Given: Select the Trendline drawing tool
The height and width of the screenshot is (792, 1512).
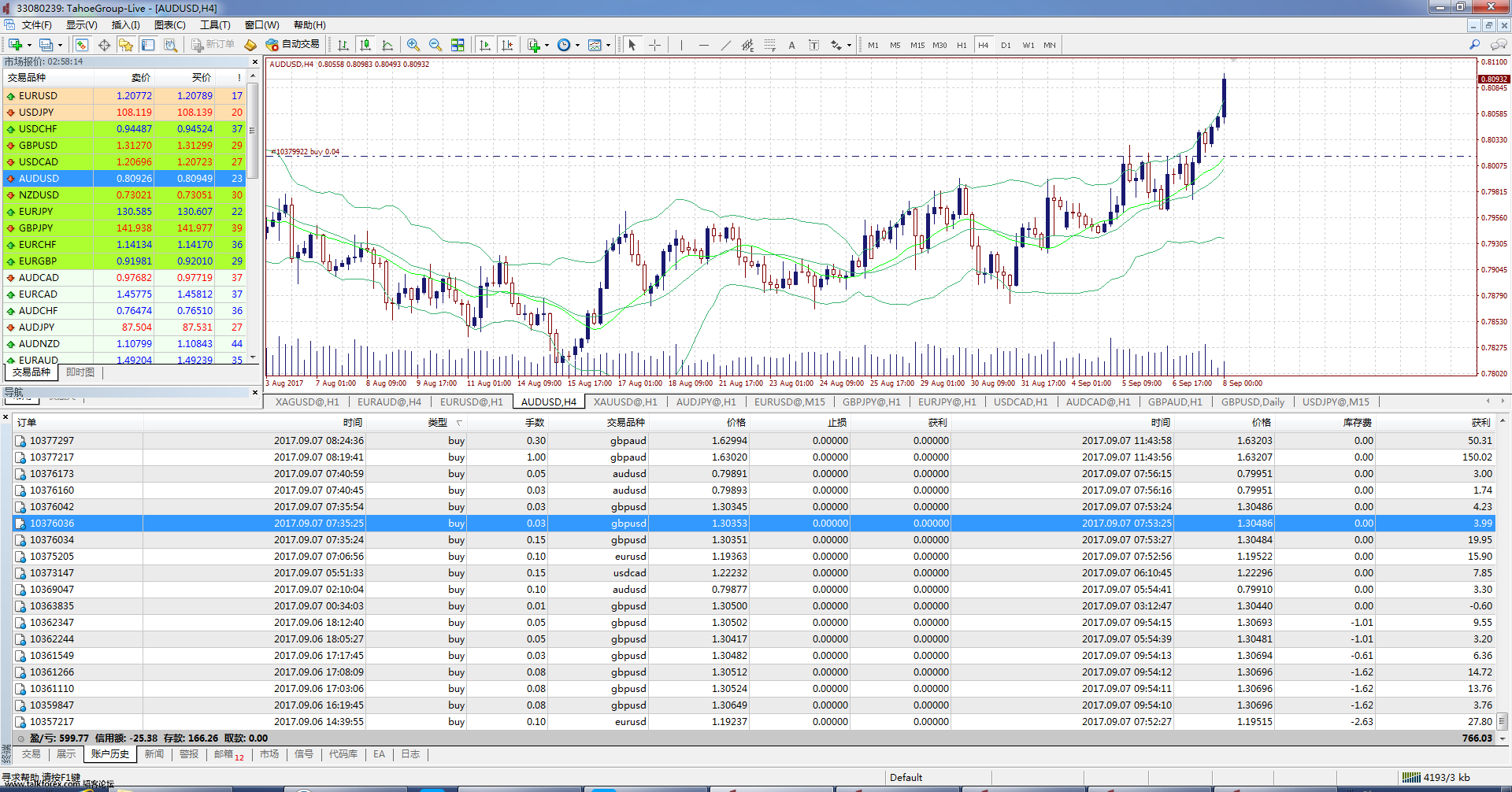Looking at the screenshot, I should click(725, 45).
